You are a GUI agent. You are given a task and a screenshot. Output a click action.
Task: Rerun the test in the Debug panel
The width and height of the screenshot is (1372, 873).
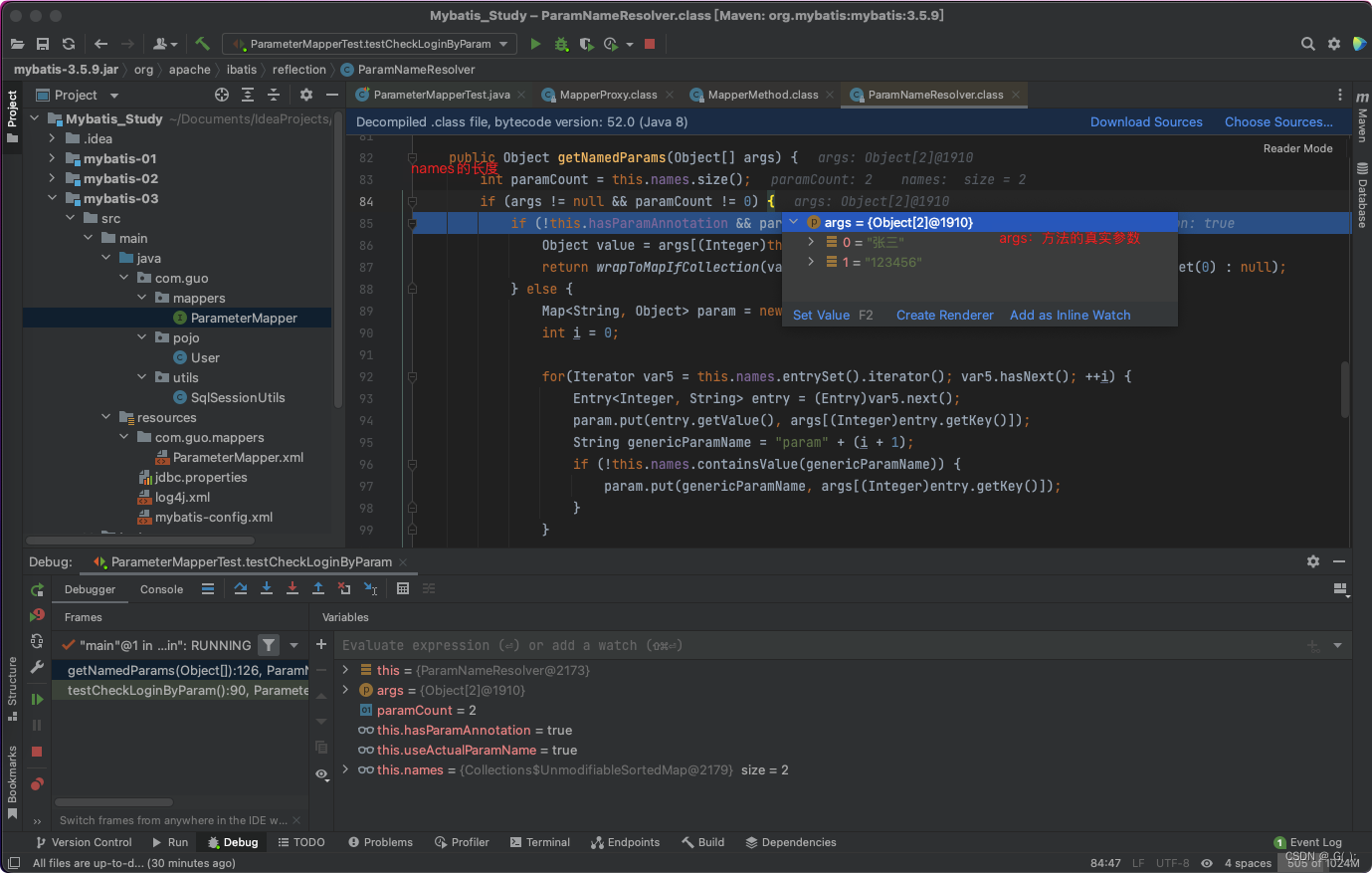click(37, 590)
